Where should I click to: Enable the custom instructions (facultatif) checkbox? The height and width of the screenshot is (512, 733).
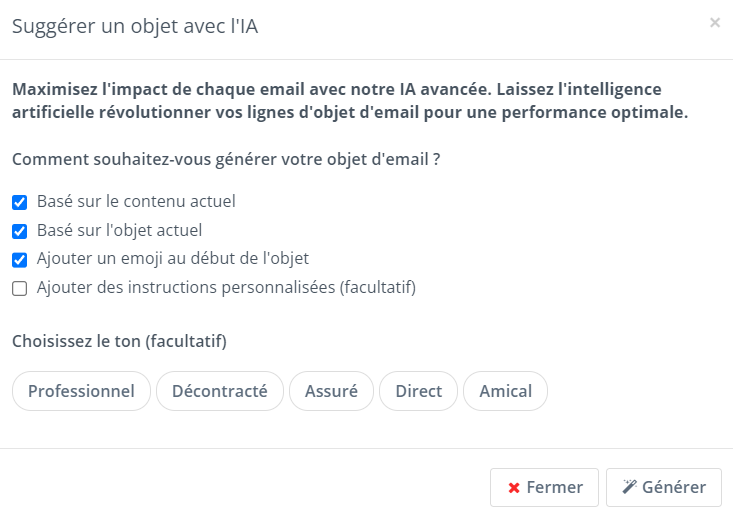click(x=20, y=288)
